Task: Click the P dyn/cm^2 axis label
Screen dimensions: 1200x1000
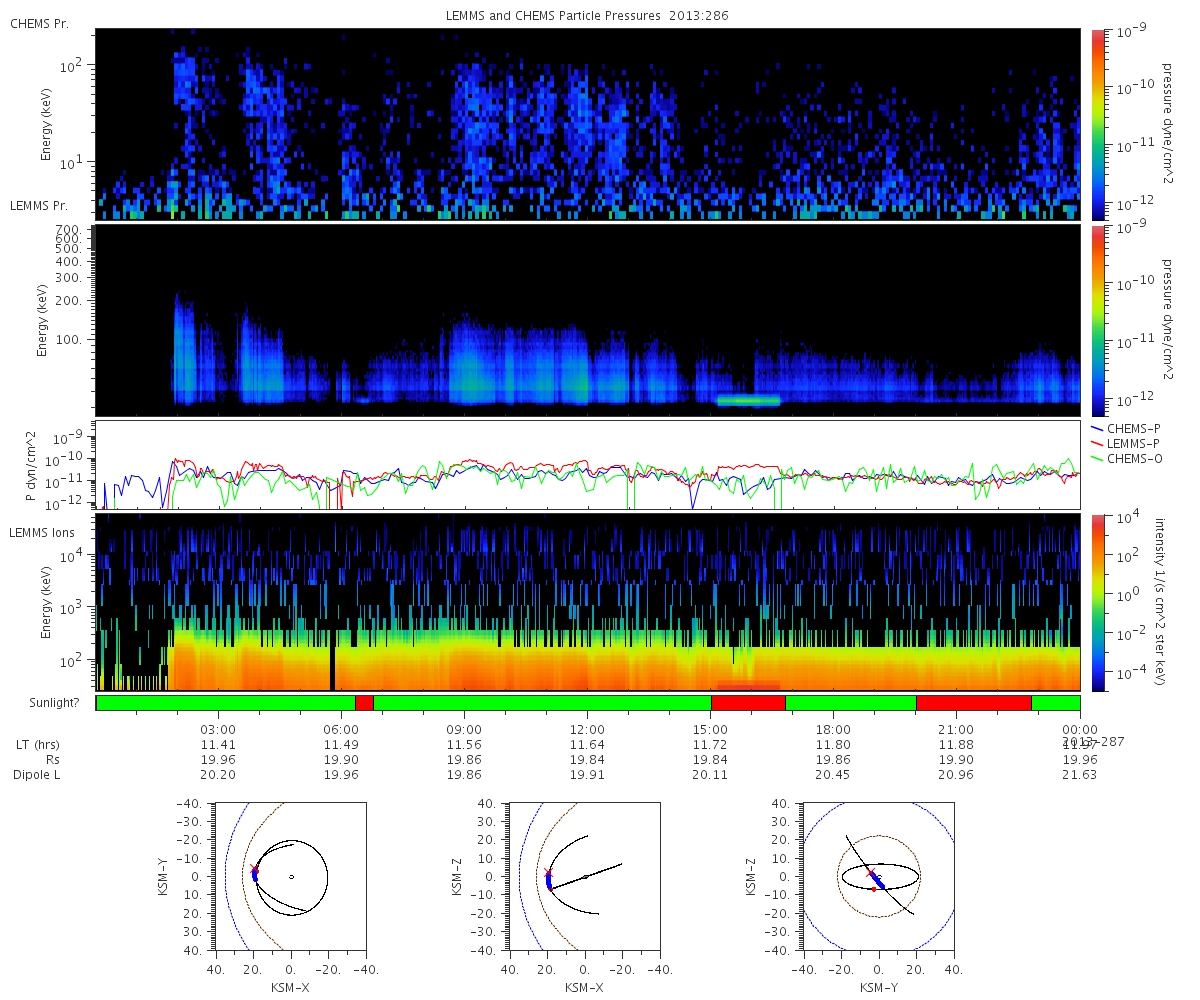Action: [x=31, y=465]
